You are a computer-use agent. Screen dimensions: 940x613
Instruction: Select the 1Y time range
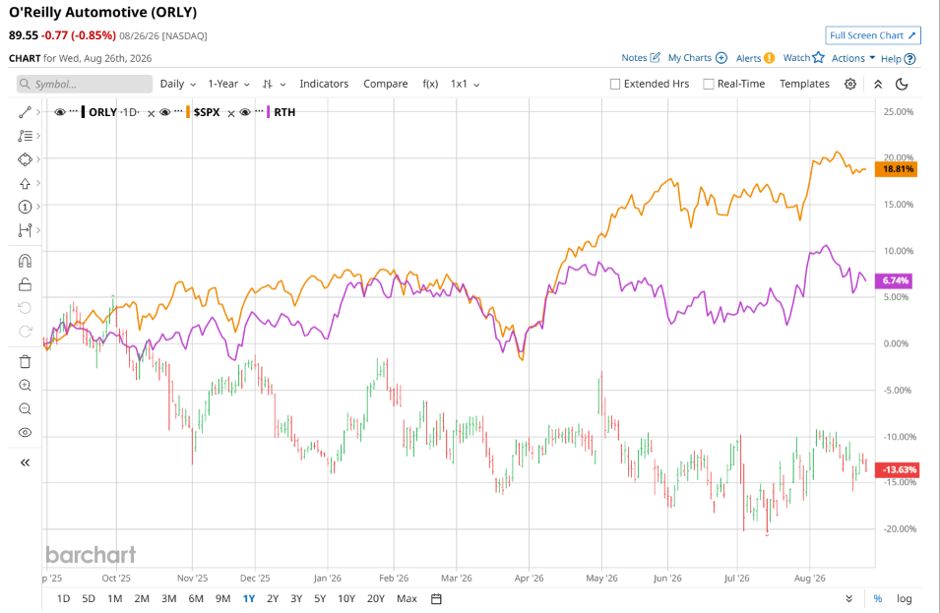[x=249, y=598]
